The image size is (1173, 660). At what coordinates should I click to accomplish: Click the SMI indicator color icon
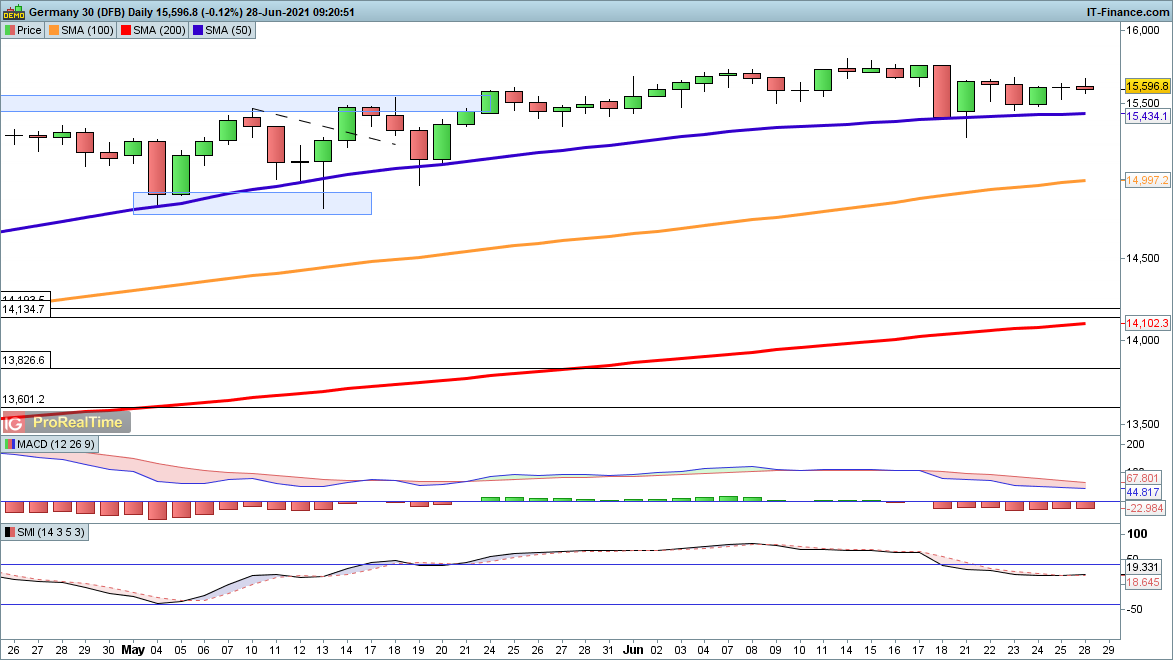10,533
